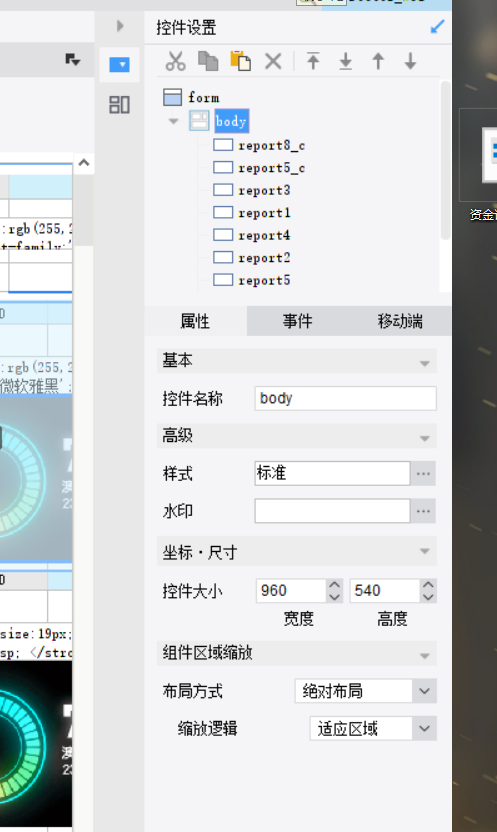Select report3 in the control tree
This screenshot has width=497, height=832.
tap(264, 190)
